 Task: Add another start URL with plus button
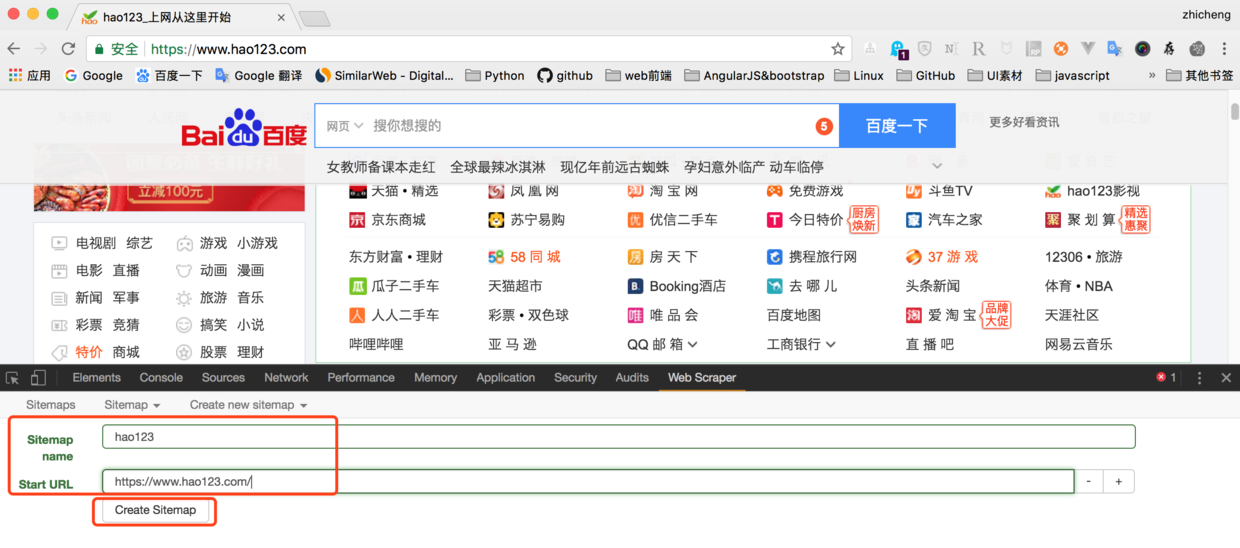click(1118, 482)
